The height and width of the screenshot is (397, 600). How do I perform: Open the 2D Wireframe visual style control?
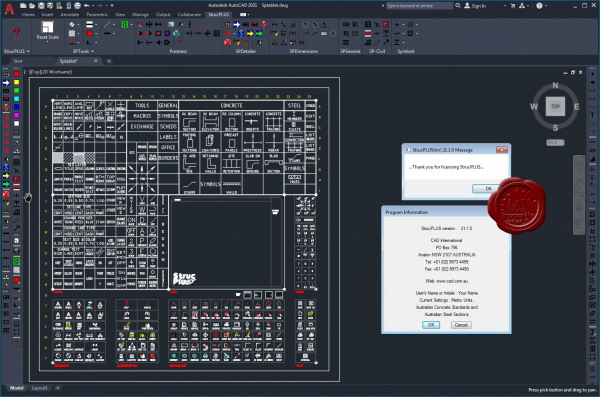(55, 72)
